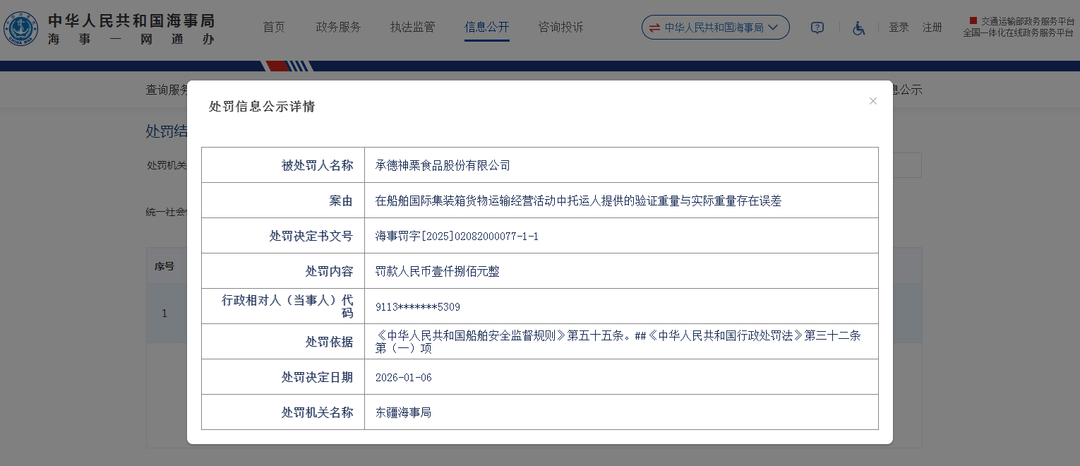This screenshot has height=466, width=1080.
Task: Open the 信息公开 menu item
Action: click(487, 27)
